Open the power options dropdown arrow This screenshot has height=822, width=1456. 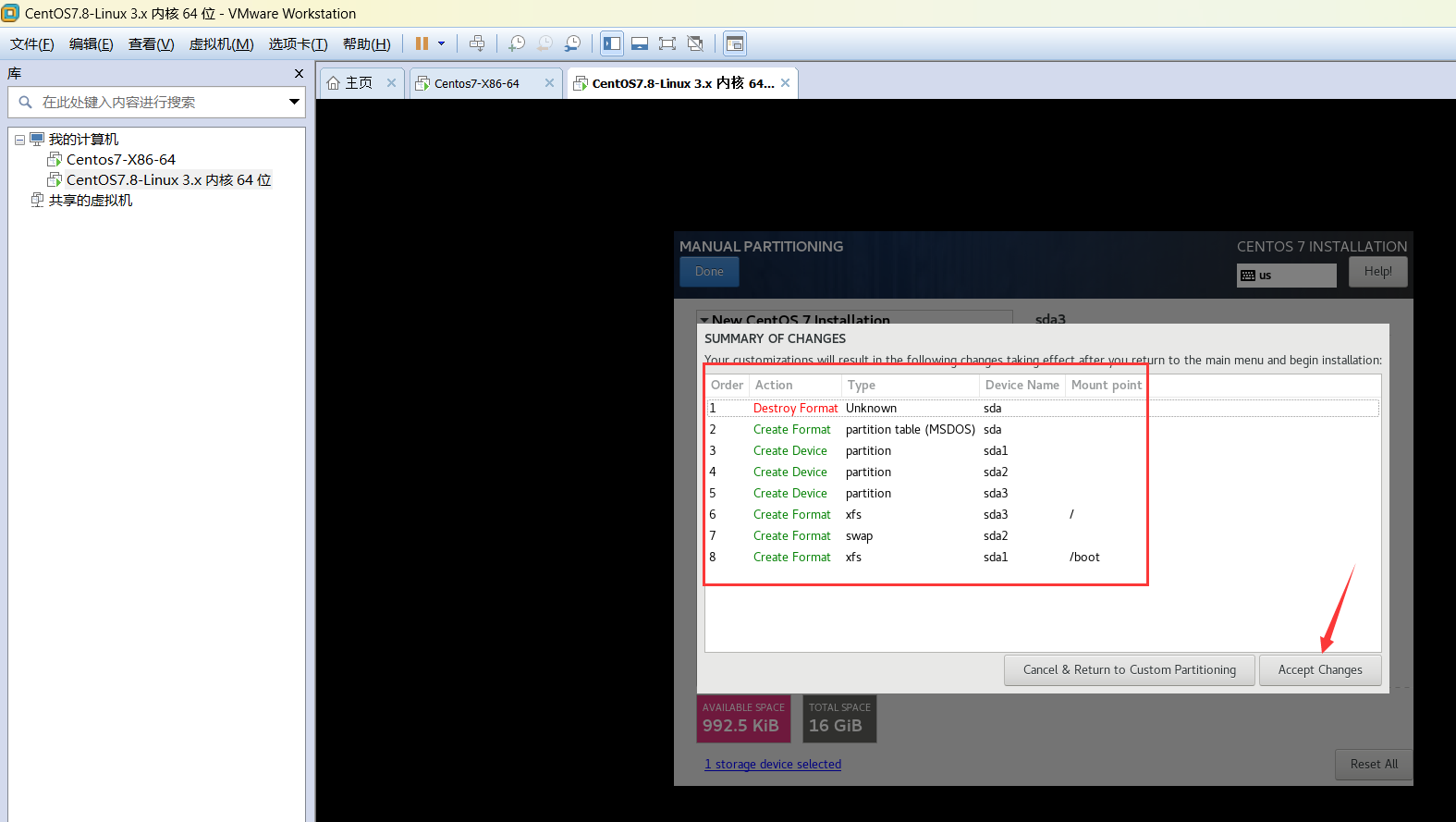(441, 43)
